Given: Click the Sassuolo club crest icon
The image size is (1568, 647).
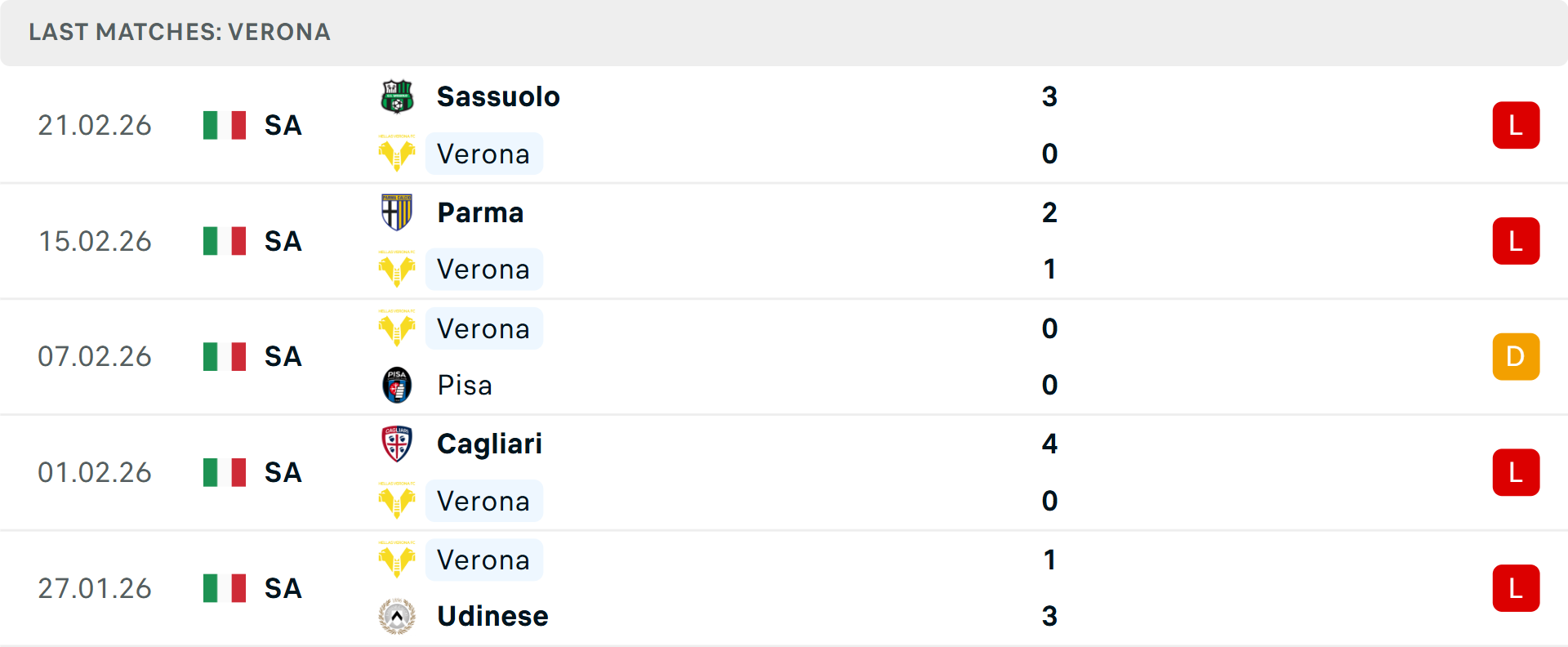Looking at the screenshot, I should (397, 97).
